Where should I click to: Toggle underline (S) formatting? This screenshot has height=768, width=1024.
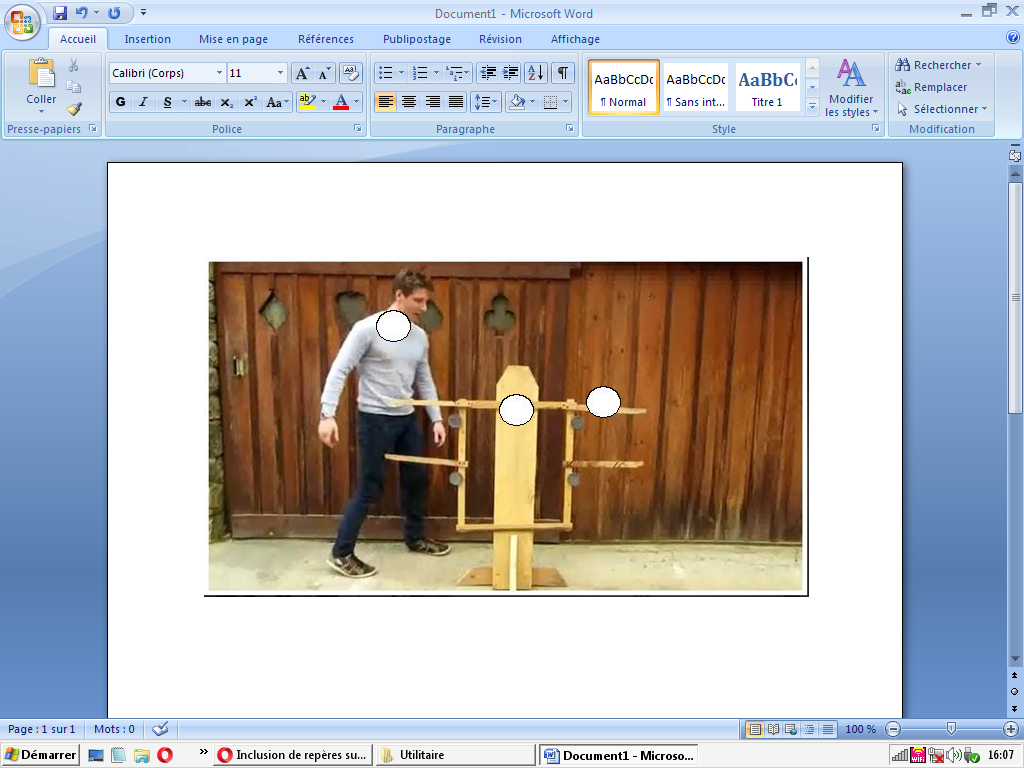pos(167,102)
